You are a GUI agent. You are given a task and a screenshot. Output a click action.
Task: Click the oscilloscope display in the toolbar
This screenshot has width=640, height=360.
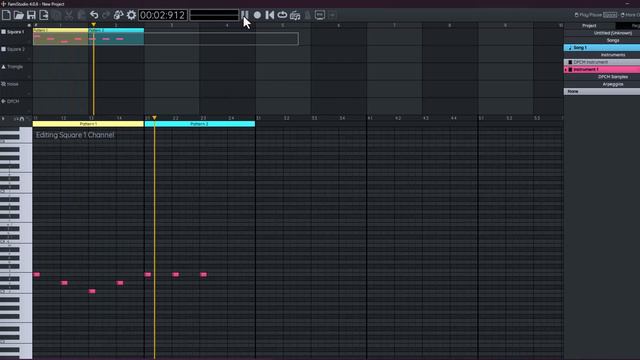pos(214,15)
